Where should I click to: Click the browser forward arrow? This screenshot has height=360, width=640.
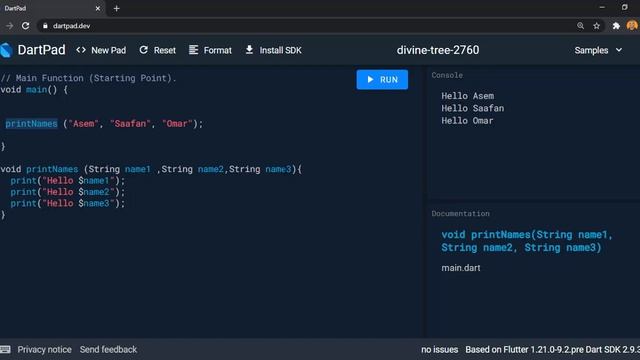pyautogui.click(x=9, y=26)
